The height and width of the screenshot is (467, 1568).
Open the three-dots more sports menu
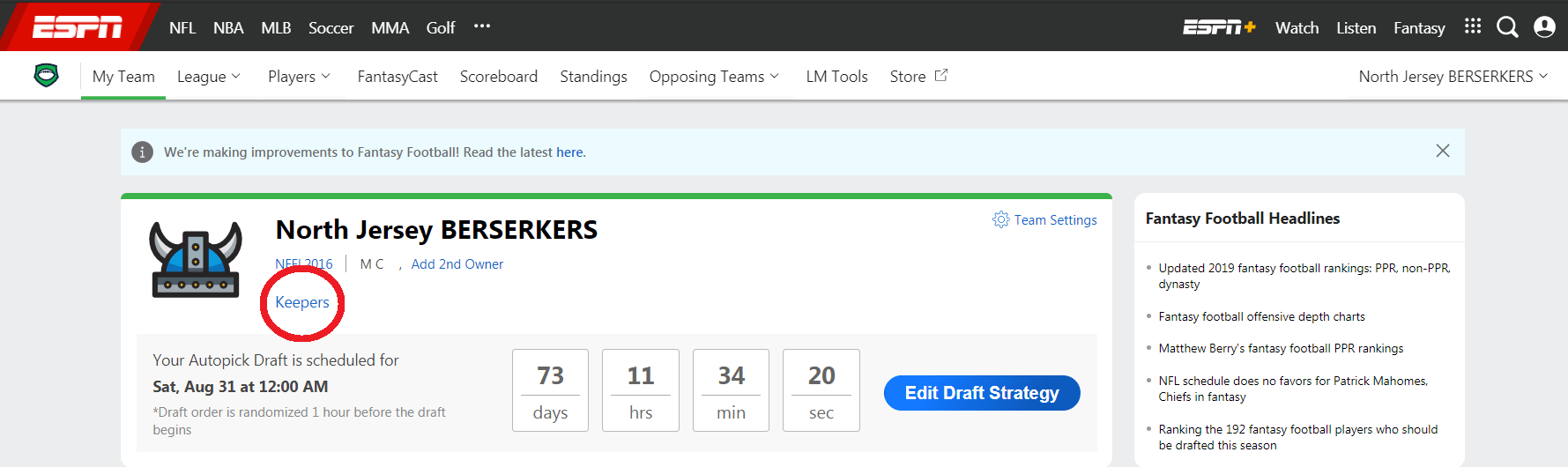tap(482, 26)
